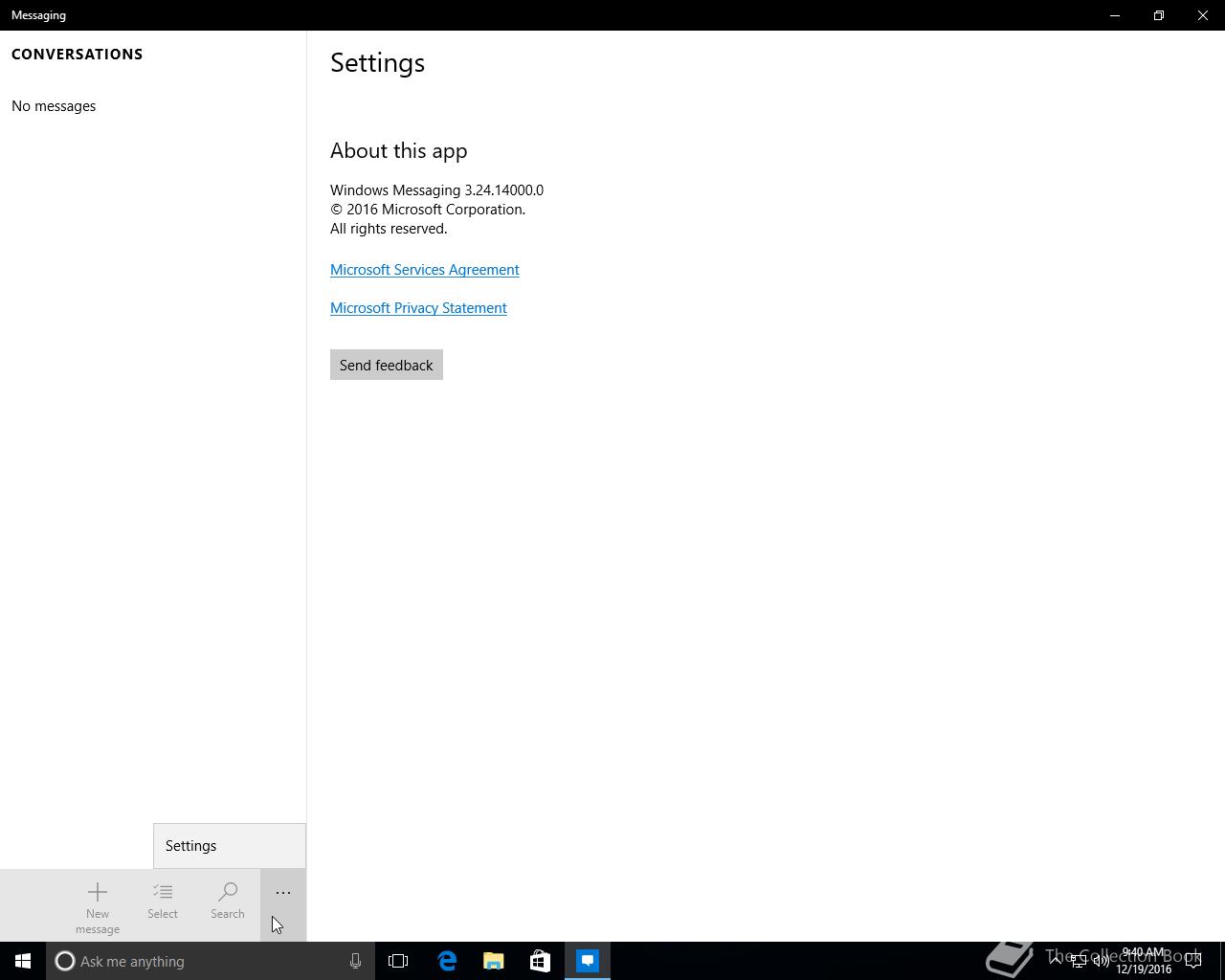The image size is (1225, 980).
Task: Open the Action Center notifications icon
Action: pyautogui.click(x=1193, y=961)
